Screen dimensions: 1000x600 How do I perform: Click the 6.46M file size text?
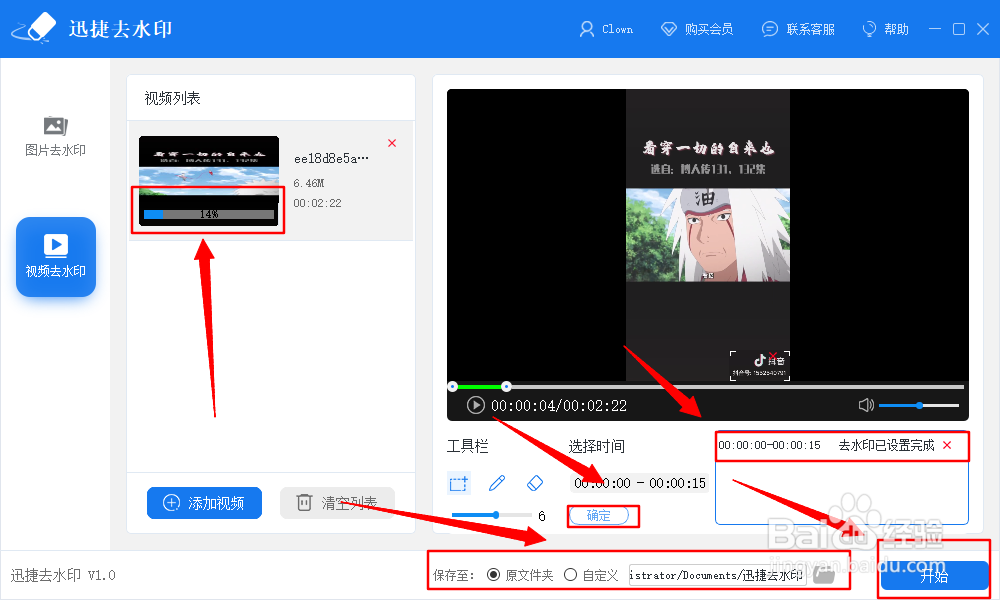tap(309, 183)
